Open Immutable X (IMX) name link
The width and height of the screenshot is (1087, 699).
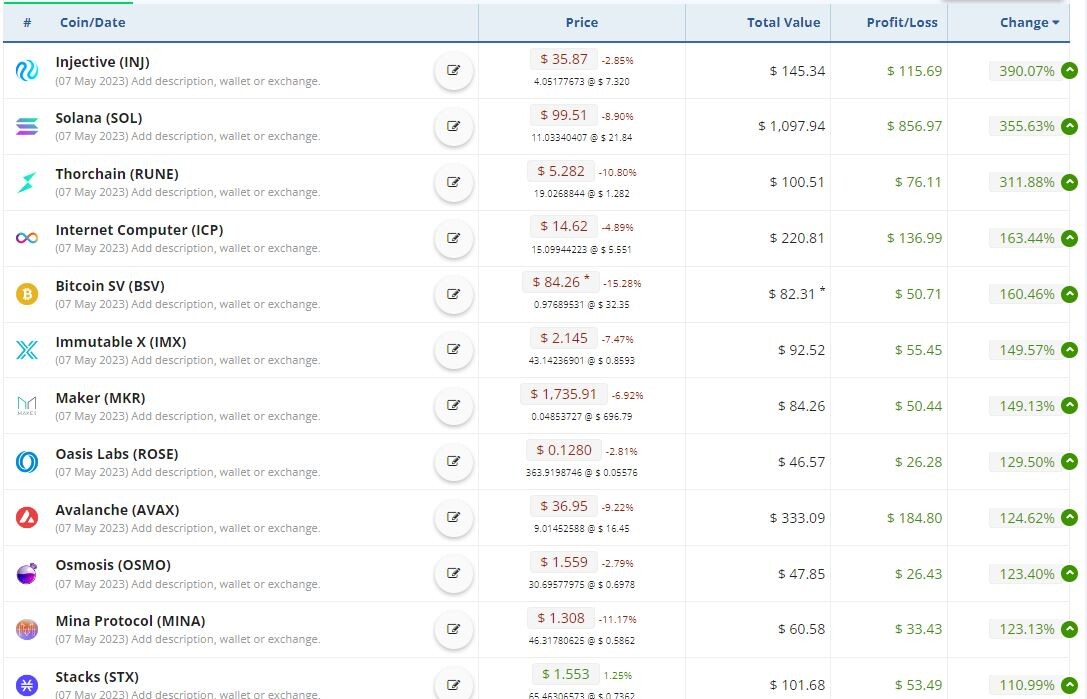(x=121, y=342)
